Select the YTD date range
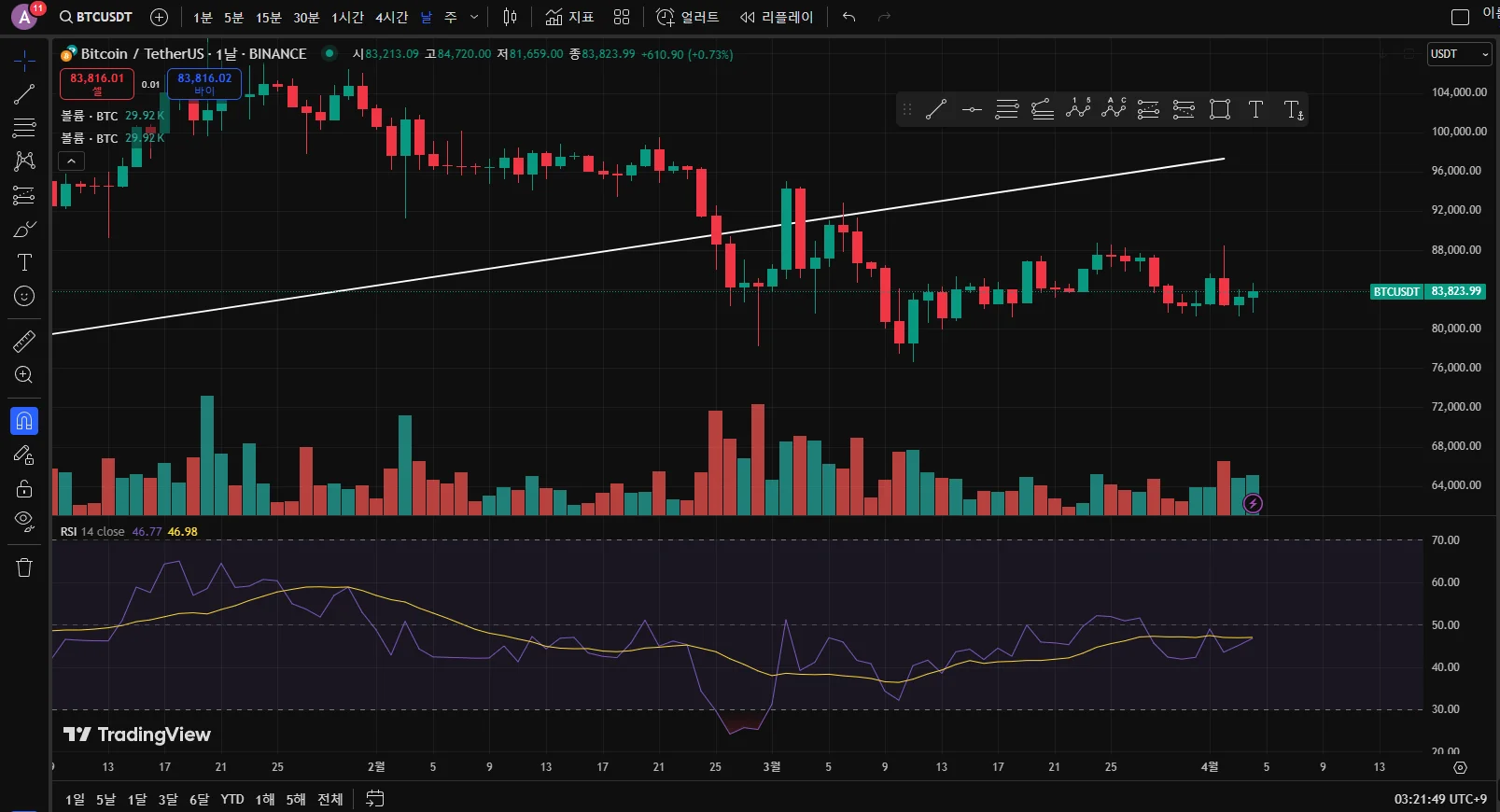Image resolution: width=1500 pixels, height=812 pixels. point(231,799)
